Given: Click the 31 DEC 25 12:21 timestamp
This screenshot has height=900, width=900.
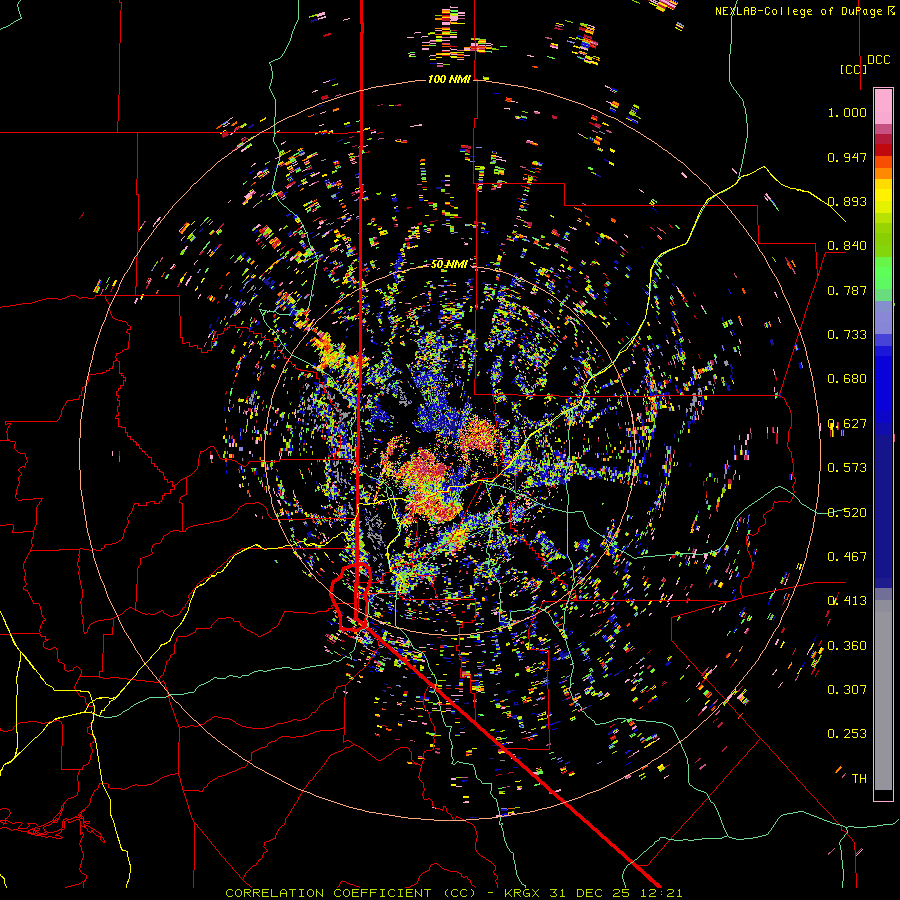Looking at the screenshot, I should [x=616, y=893].
